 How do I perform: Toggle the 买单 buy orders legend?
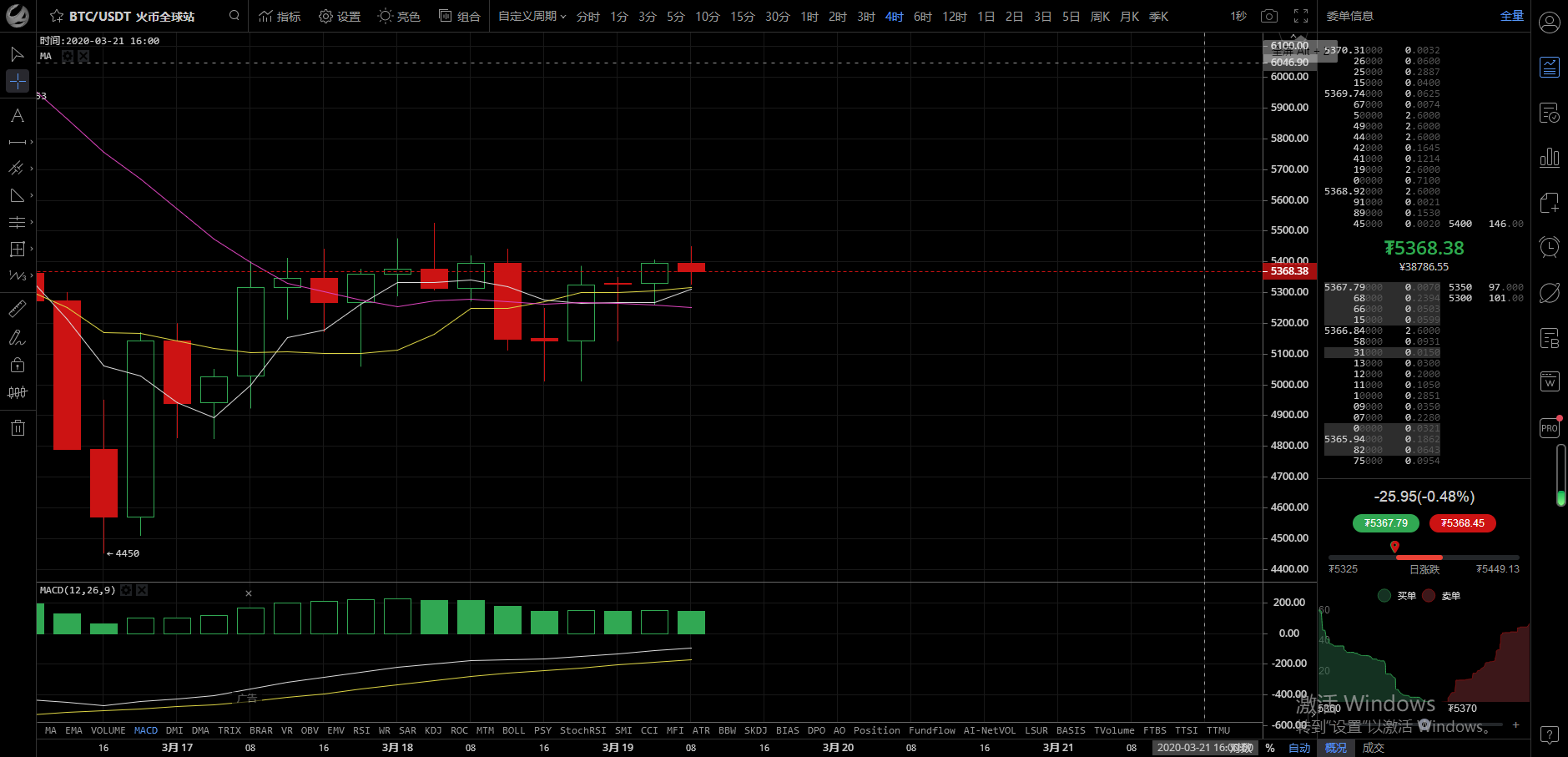[x=1397, y=596]
